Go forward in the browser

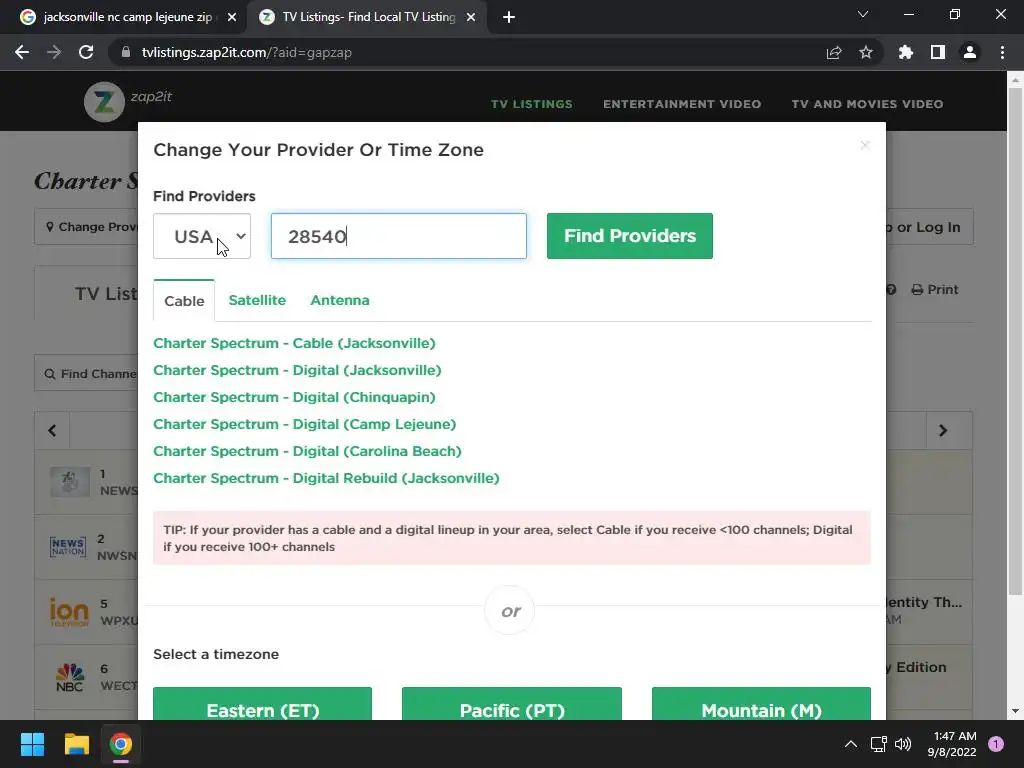click(x=54, y=52)
